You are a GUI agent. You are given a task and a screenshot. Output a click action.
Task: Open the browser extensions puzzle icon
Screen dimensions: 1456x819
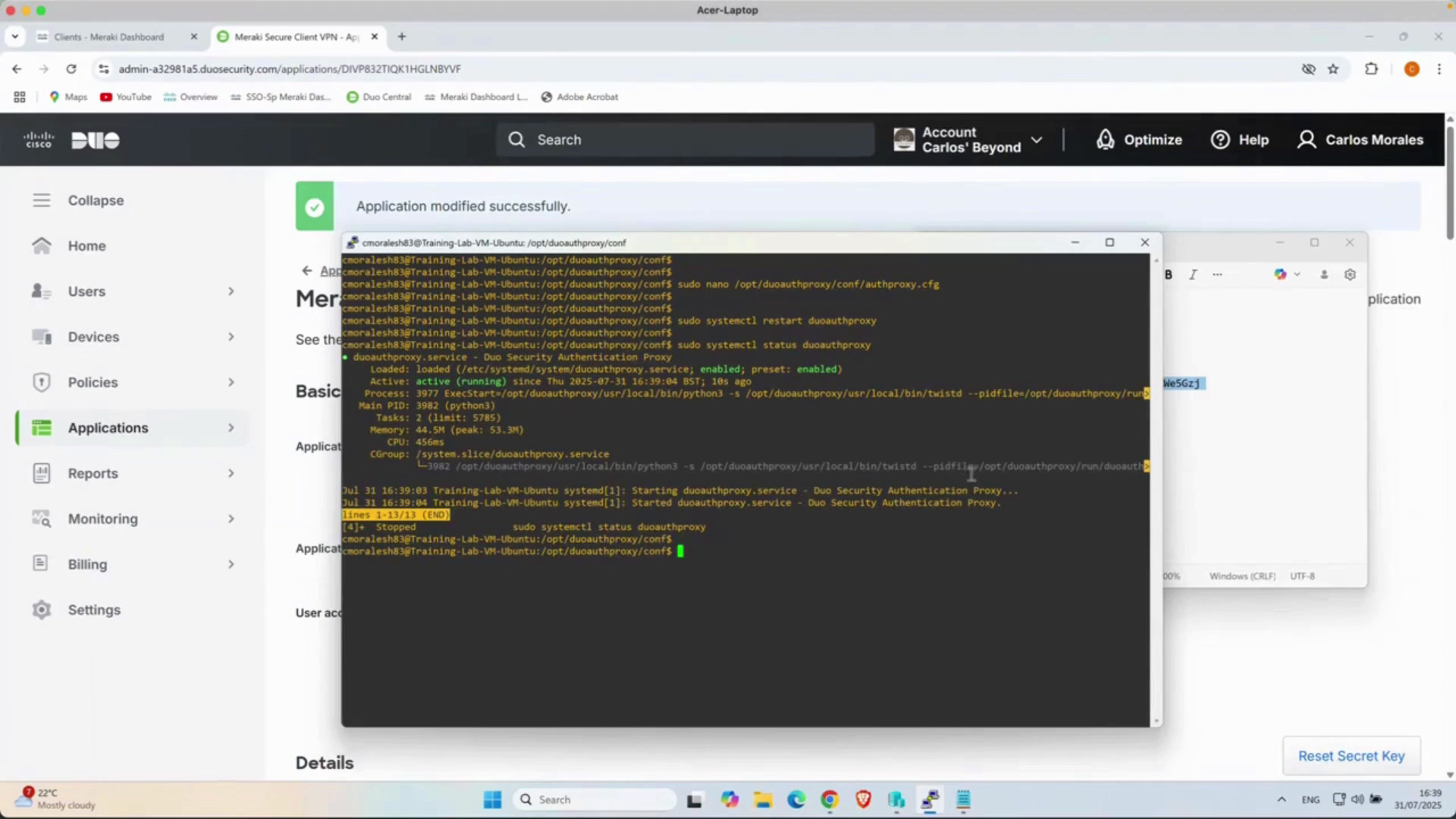(x=1371, y=69)
